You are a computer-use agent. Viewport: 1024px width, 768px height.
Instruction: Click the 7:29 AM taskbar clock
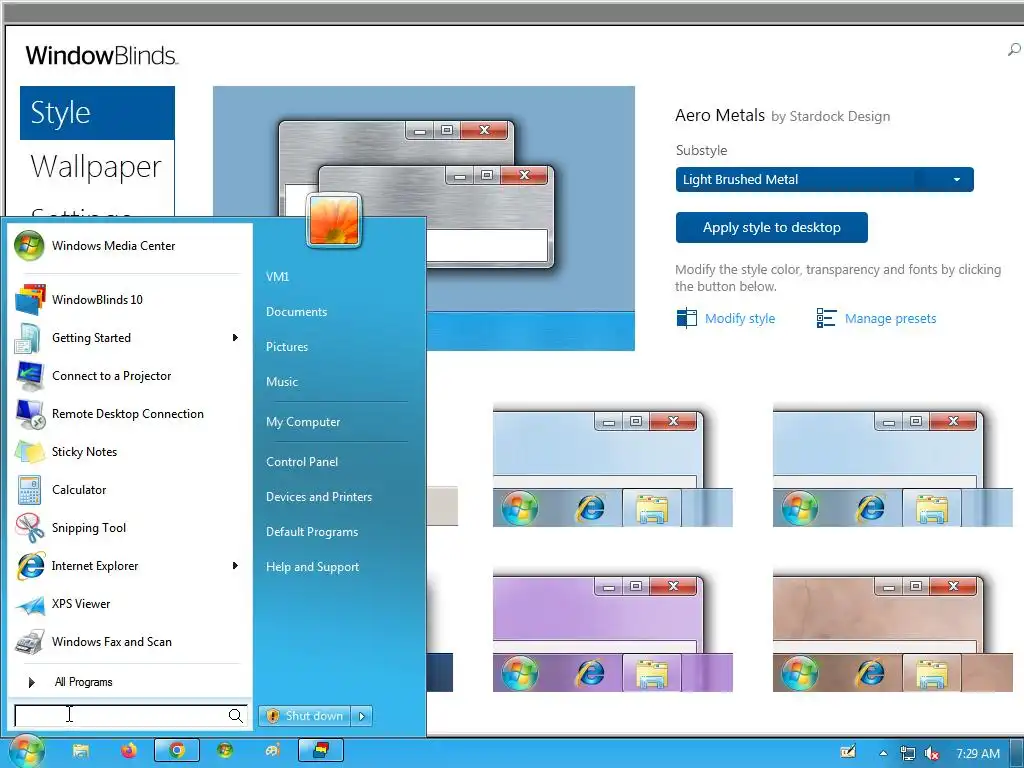coord(978,754)
